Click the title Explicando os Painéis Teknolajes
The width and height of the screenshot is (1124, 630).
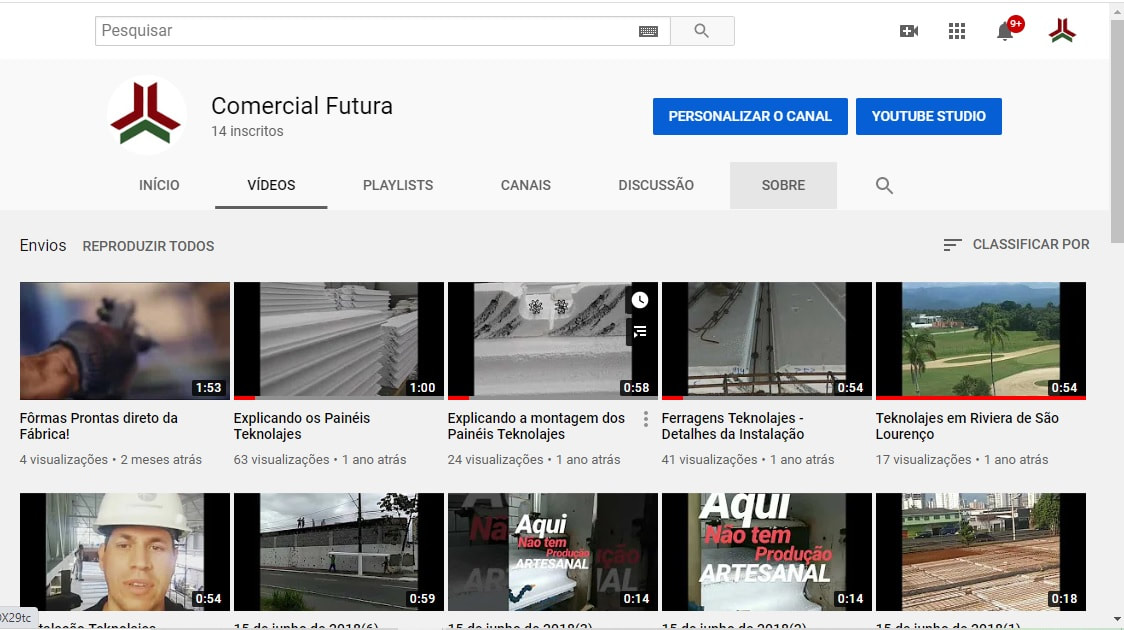coord(302,426)
